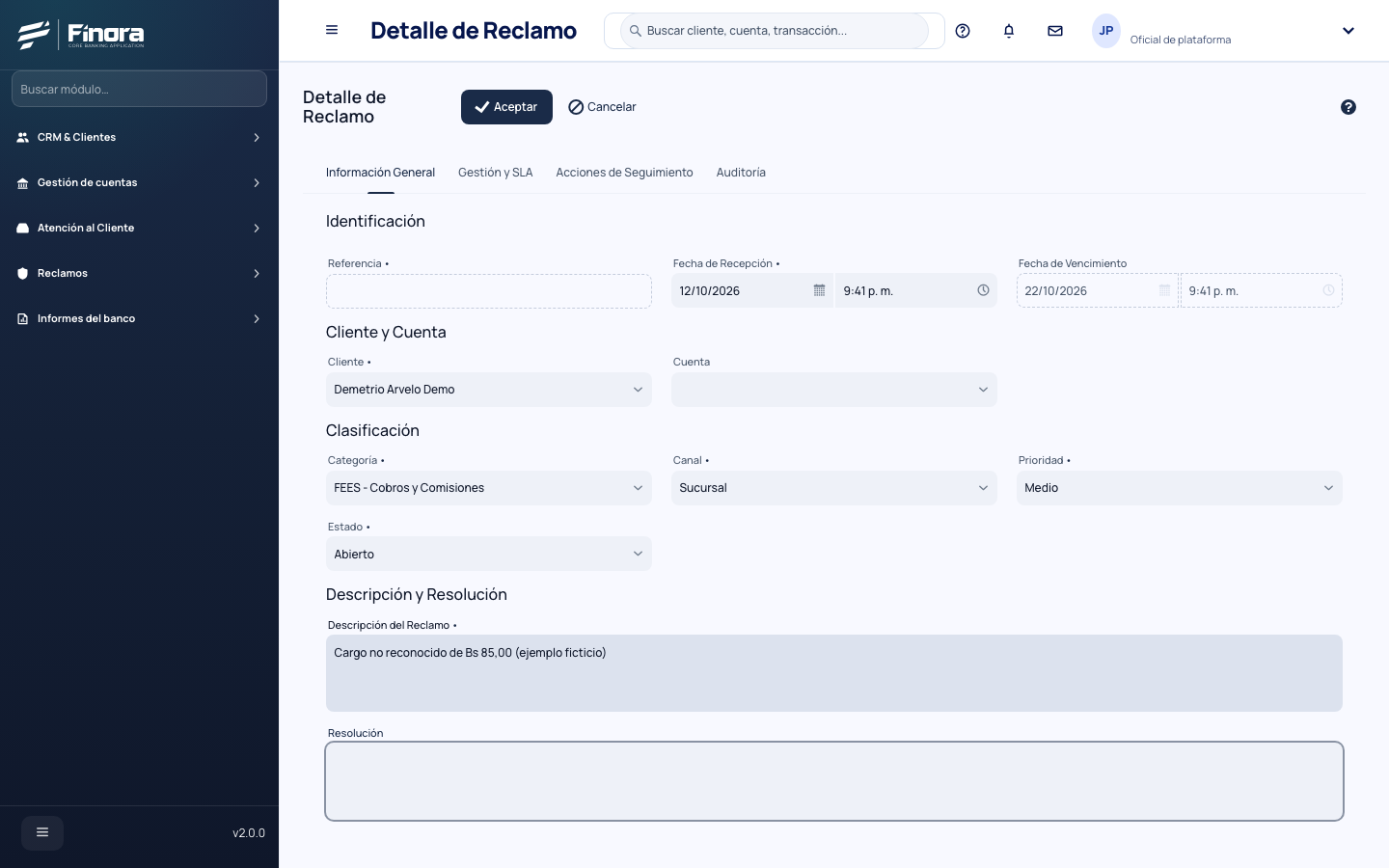Image resolution: width=1389 pixels, height=868 pixels.
Task: Click the Gestión de cuentas bank icon
Action: [23, 183]
